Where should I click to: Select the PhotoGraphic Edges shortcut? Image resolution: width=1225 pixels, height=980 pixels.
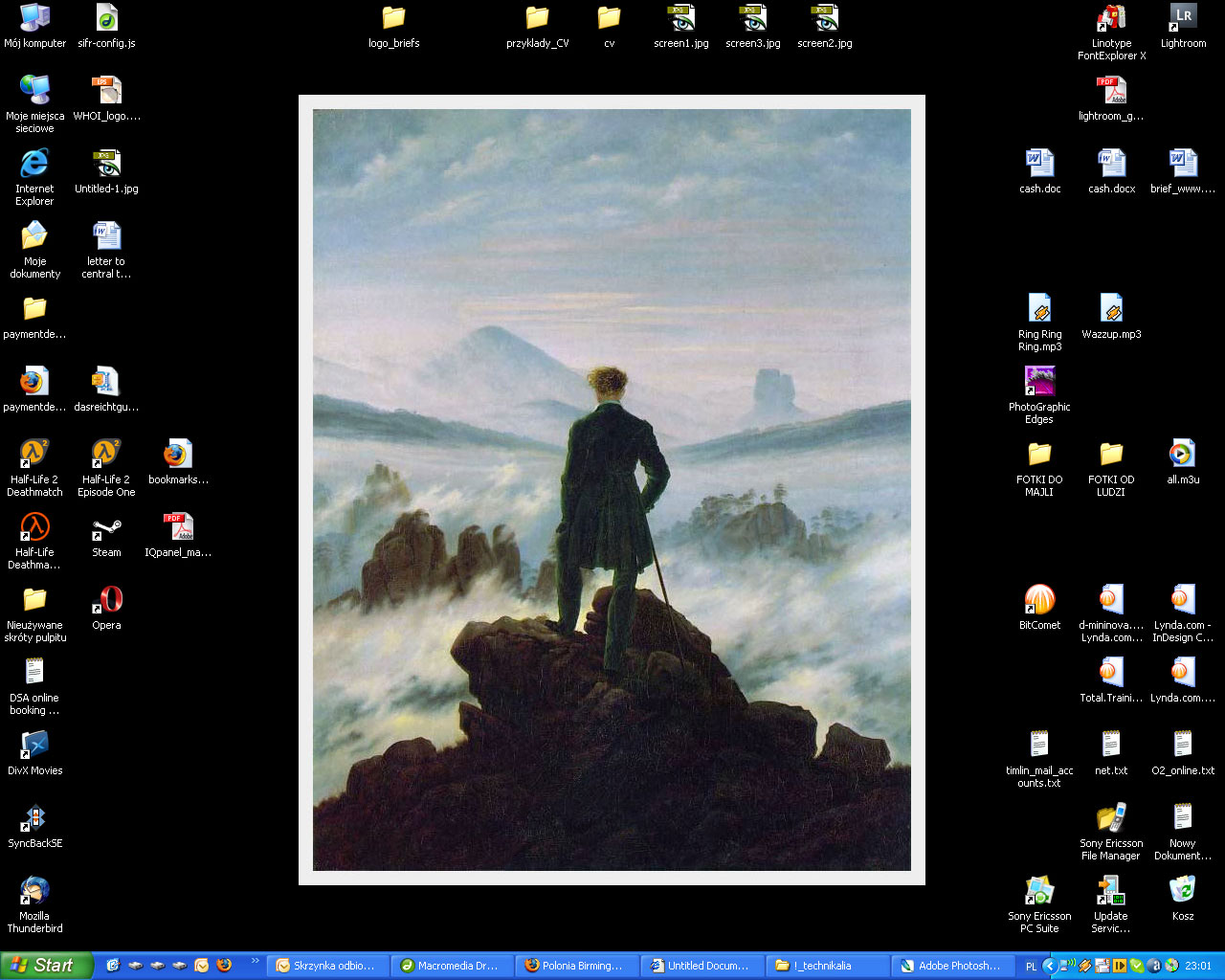[1039, 383]
